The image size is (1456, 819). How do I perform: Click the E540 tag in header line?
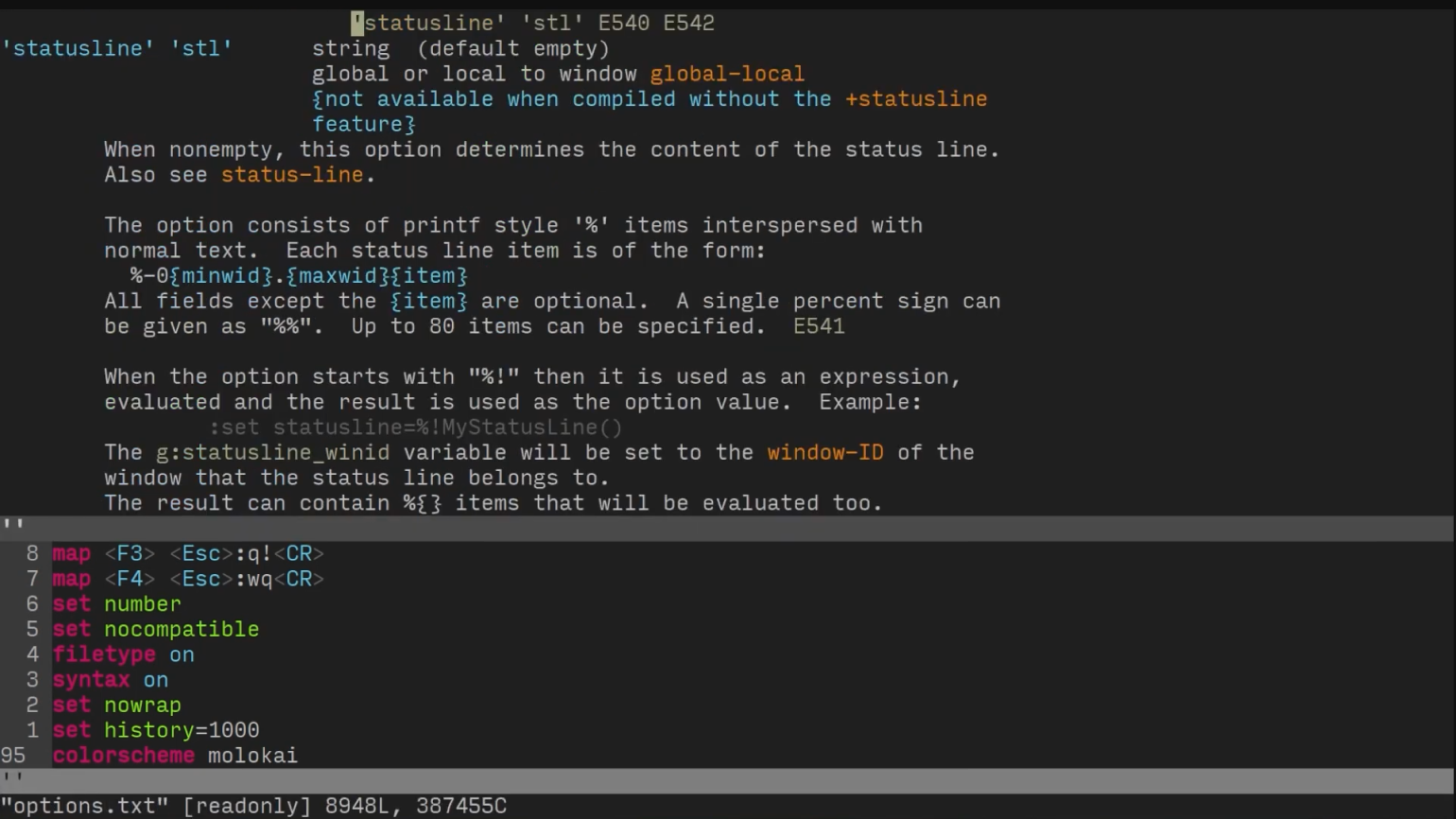[624, 23]
